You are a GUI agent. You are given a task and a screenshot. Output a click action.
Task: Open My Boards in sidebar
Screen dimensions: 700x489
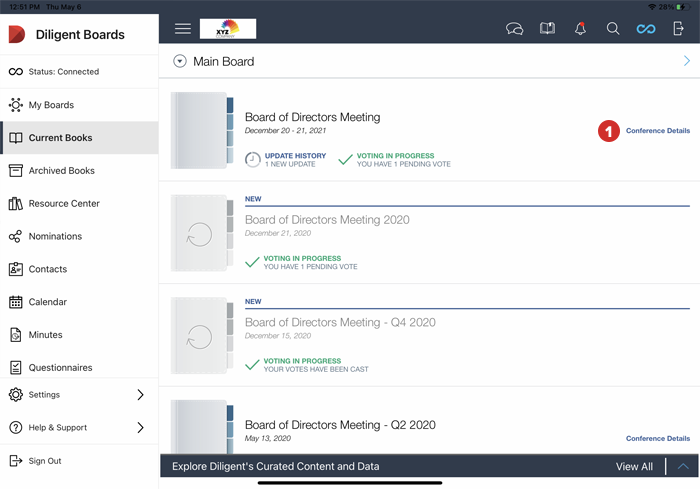[51, 105]
